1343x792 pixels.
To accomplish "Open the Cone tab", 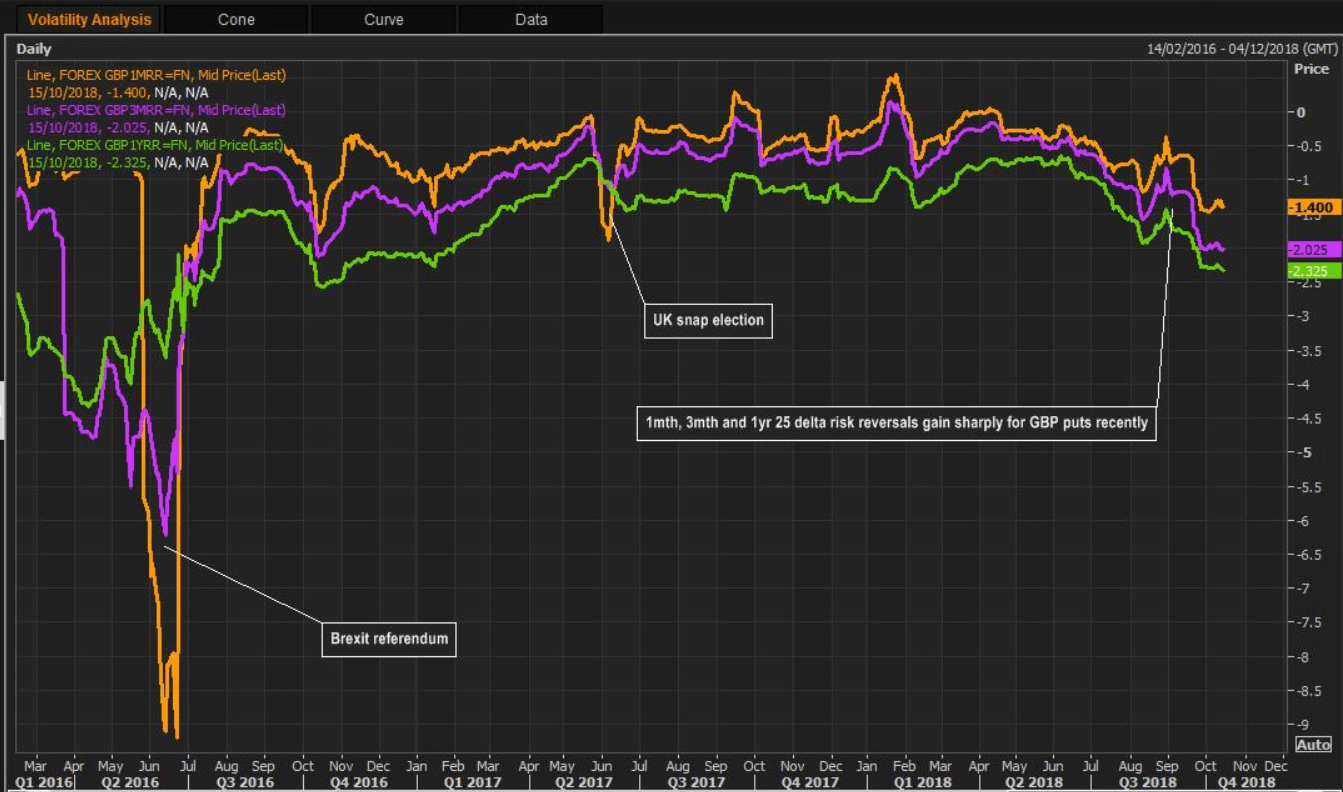I will tap(236, 19).
